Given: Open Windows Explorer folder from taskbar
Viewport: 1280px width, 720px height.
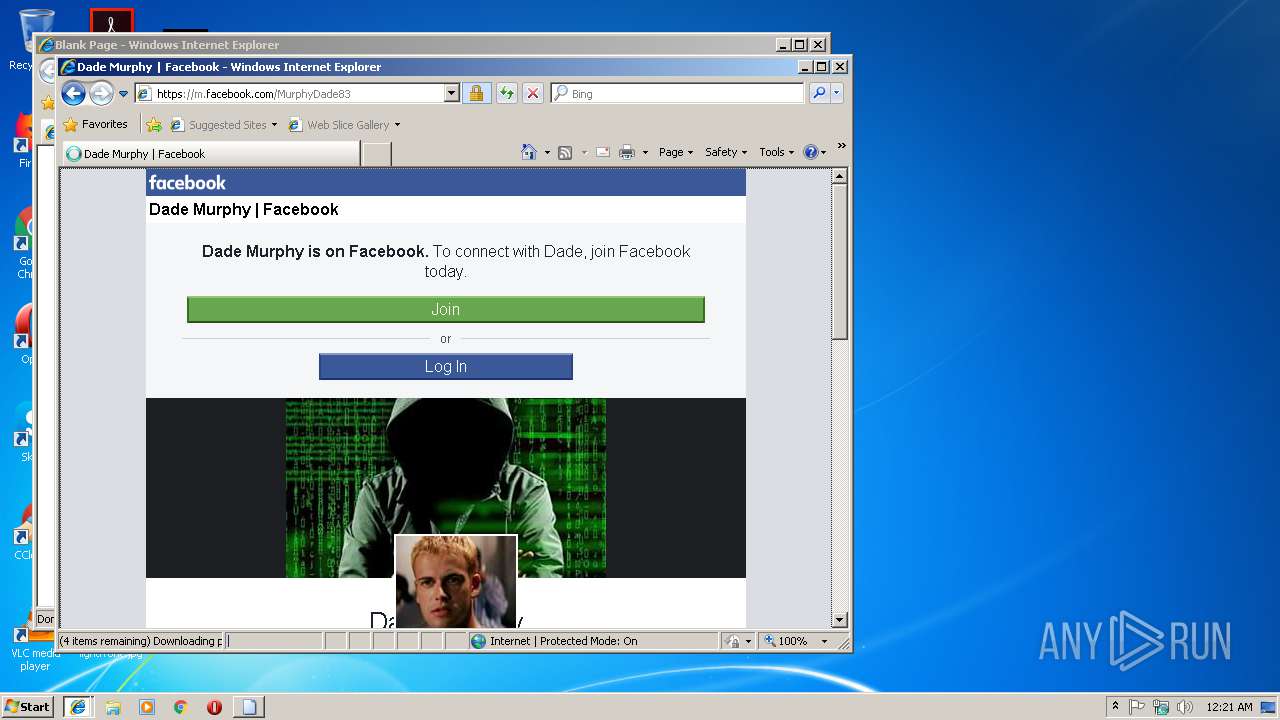Looking at the screenshot, I should point(113,707).
